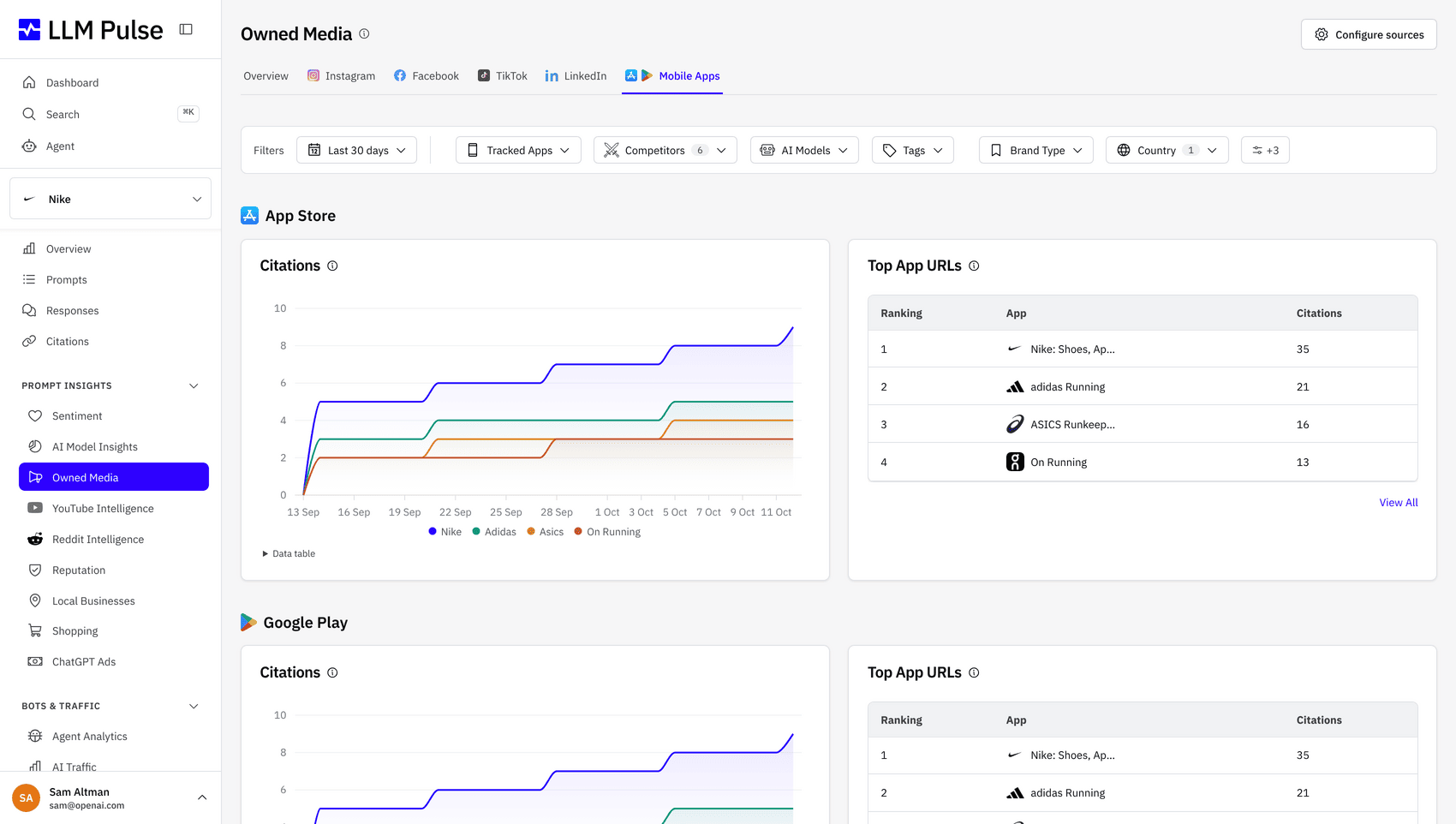
Task: Open the Dashboard home icon
Action: pos(29,82)
